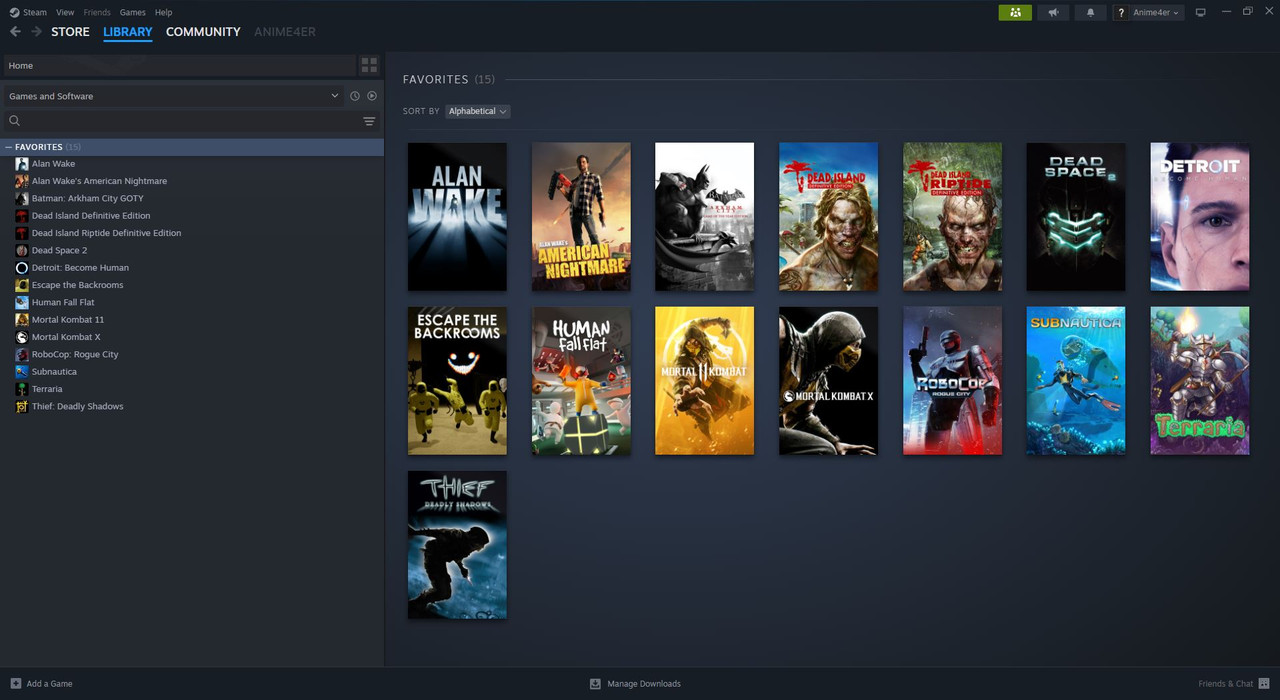Viewport: 1280px width, 700px height.
Task: Open the Batman Arkham City cover
Action: pyautogui.click(x=704, y=217)
